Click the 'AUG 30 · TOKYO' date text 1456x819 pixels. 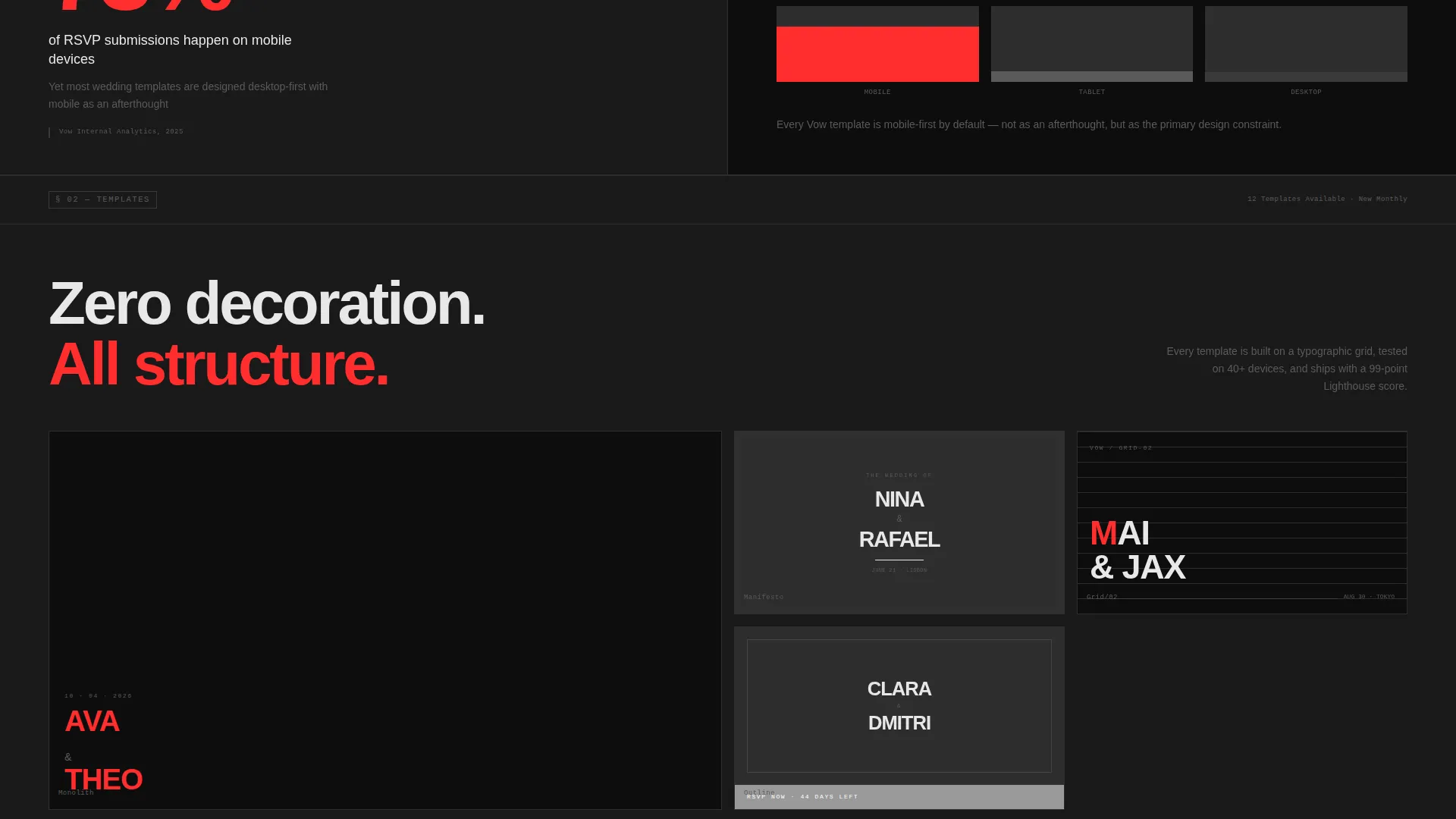pyautogui.click(x=1369, y=597)
